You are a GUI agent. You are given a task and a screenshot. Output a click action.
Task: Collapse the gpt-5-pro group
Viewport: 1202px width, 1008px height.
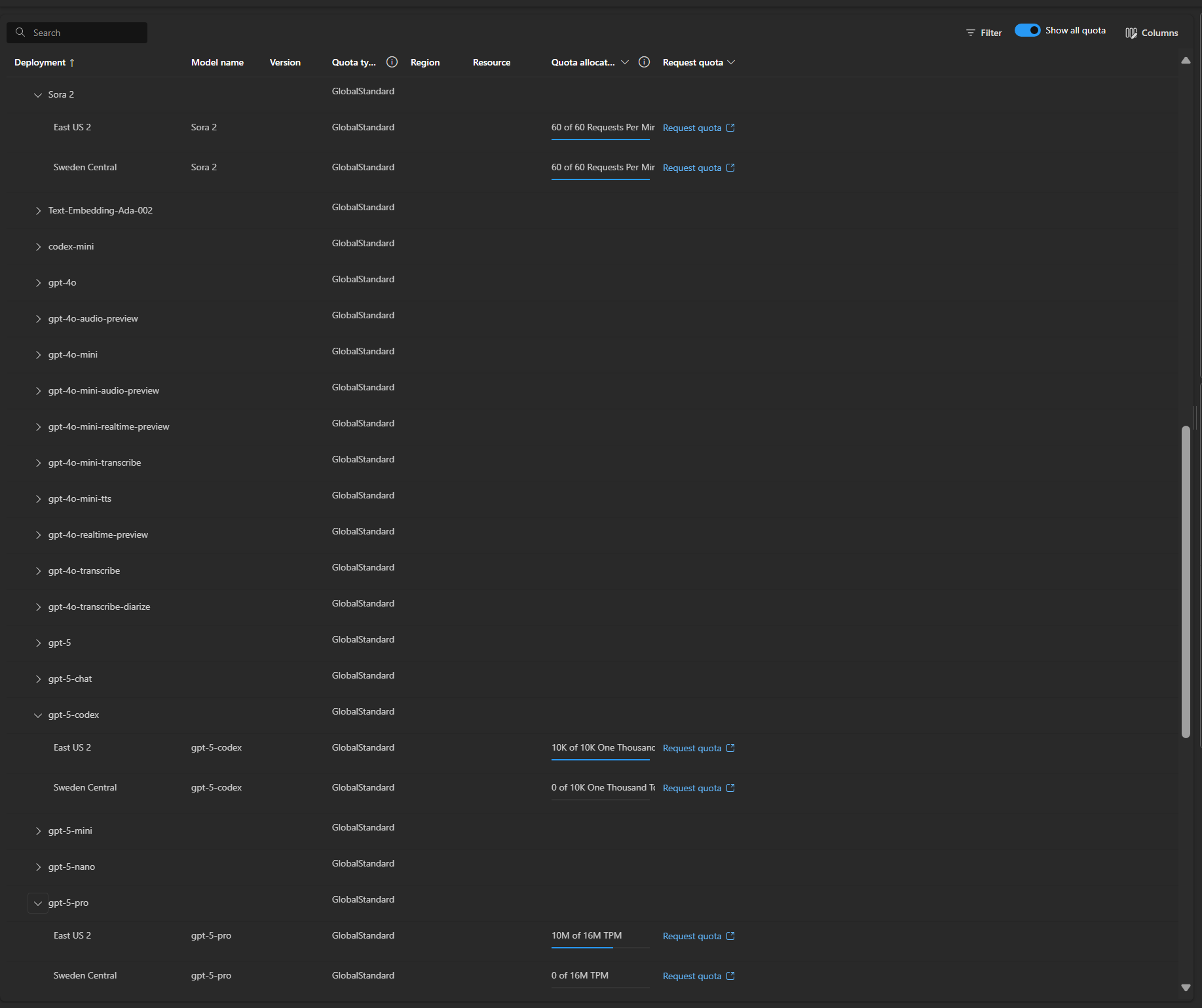point(38,903)
